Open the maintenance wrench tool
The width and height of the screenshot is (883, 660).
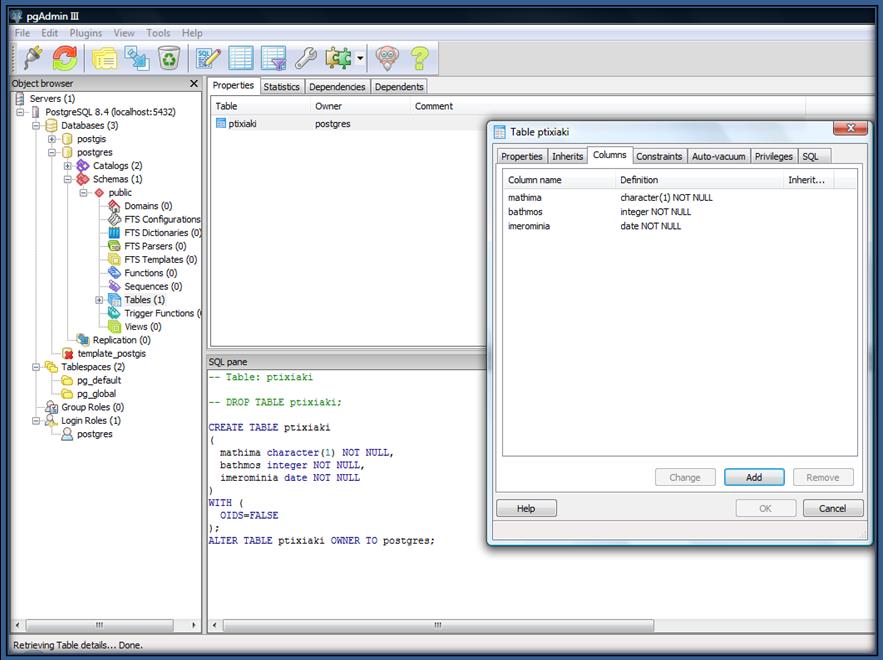306,58
